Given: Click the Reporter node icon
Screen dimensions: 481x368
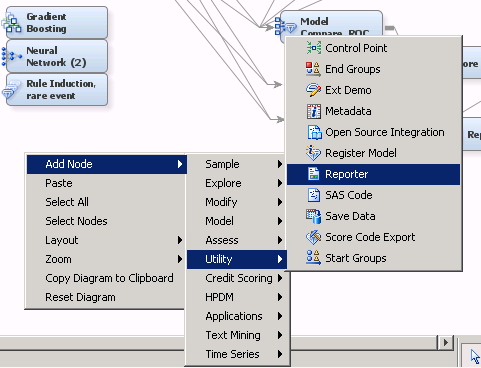Looking at the screenshot, I should click(313, 174).
